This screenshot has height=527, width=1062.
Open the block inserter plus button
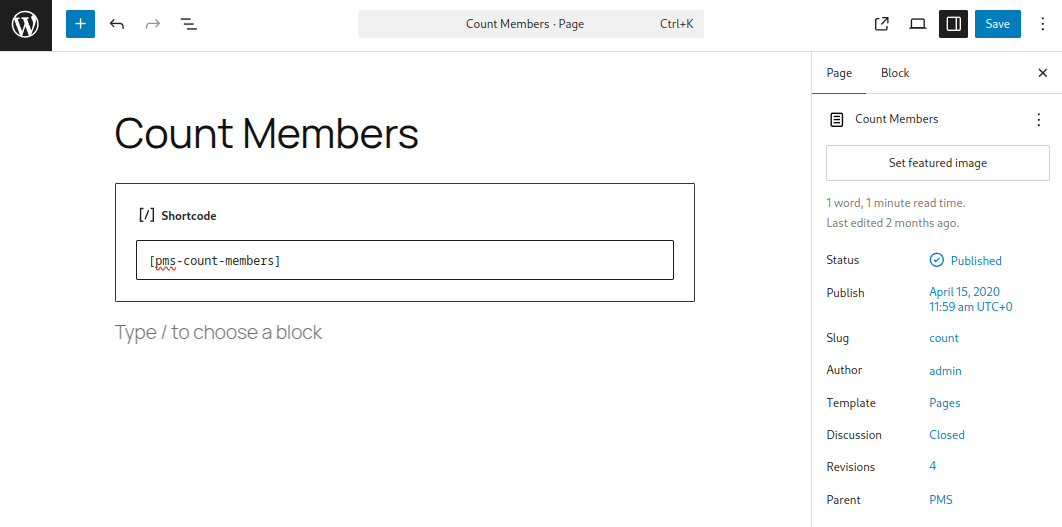pyautogui.click(x=81, y=24)
